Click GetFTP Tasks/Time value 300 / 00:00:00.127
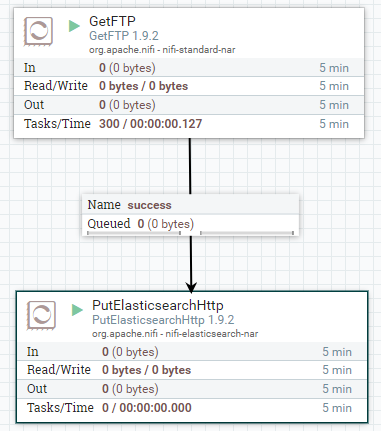The height and width of the screenshot is (431, 381). 150,124
